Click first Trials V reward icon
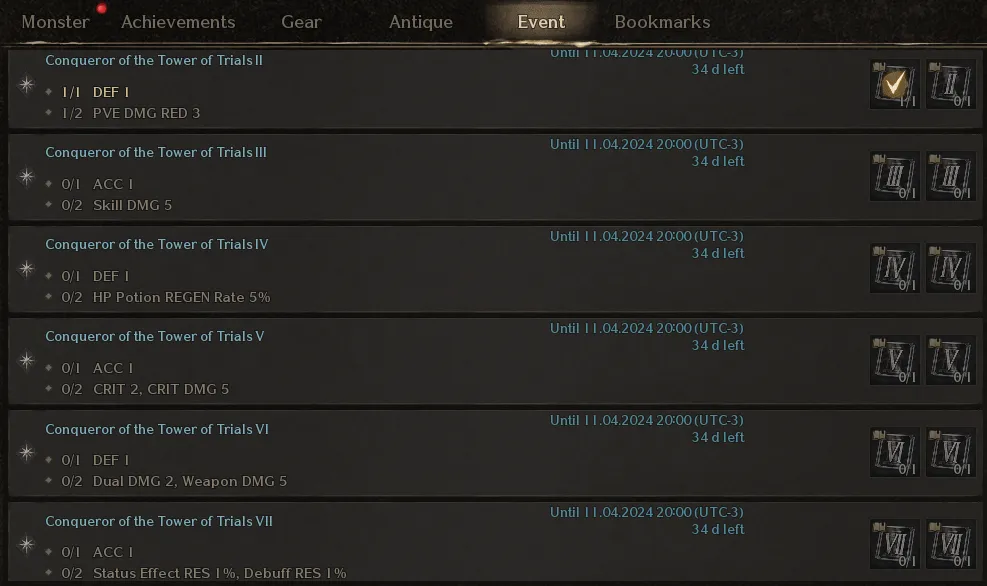The height and width of the screenshot is (586, 987). (894, 361)
